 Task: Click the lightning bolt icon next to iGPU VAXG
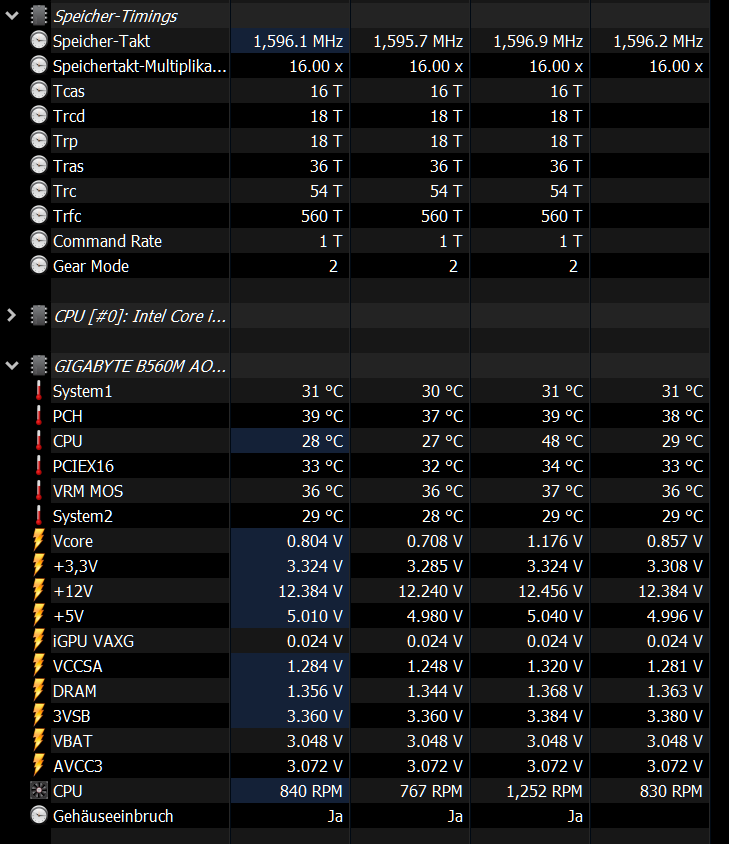pyautogui.click(x=39, y=641)
